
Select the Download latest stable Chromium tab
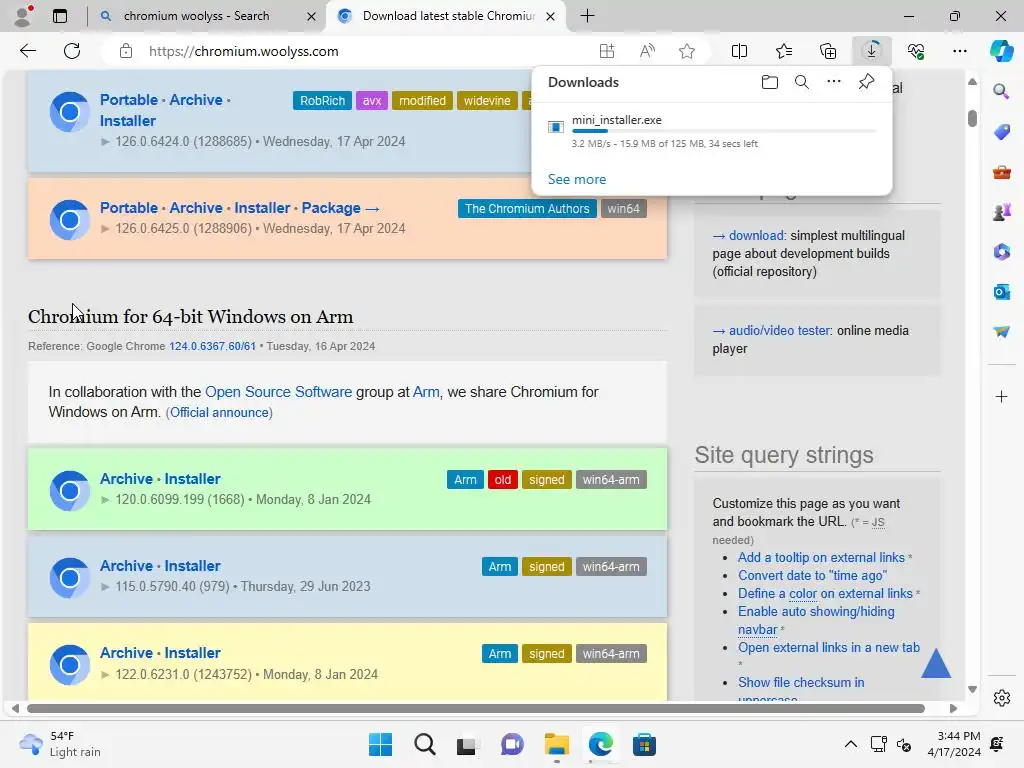coord(448,16)
